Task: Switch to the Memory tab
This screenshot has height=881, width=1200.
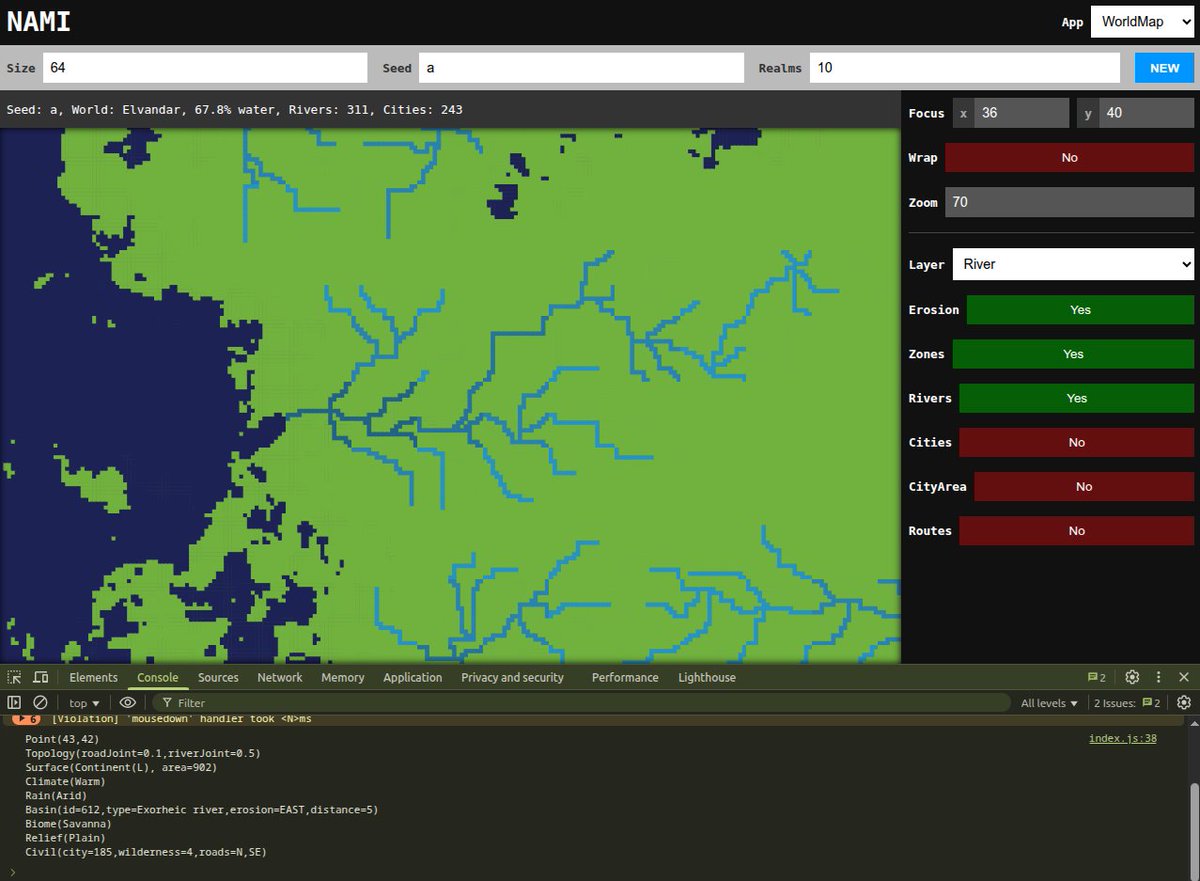Action: point(343,677)
